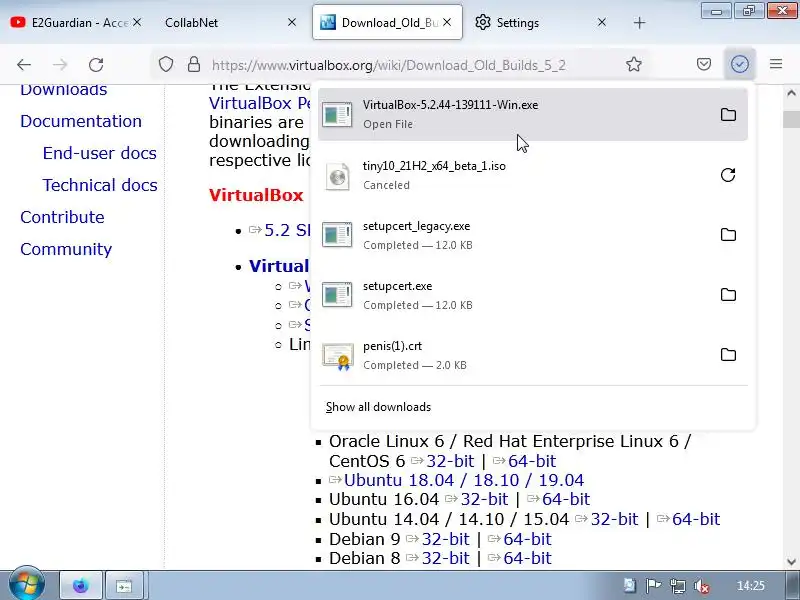Download Ubuntu 16.04 64-bit build
Image resolution: width=800 pixels, height=600 pixels.
click(x=566, y=499)
